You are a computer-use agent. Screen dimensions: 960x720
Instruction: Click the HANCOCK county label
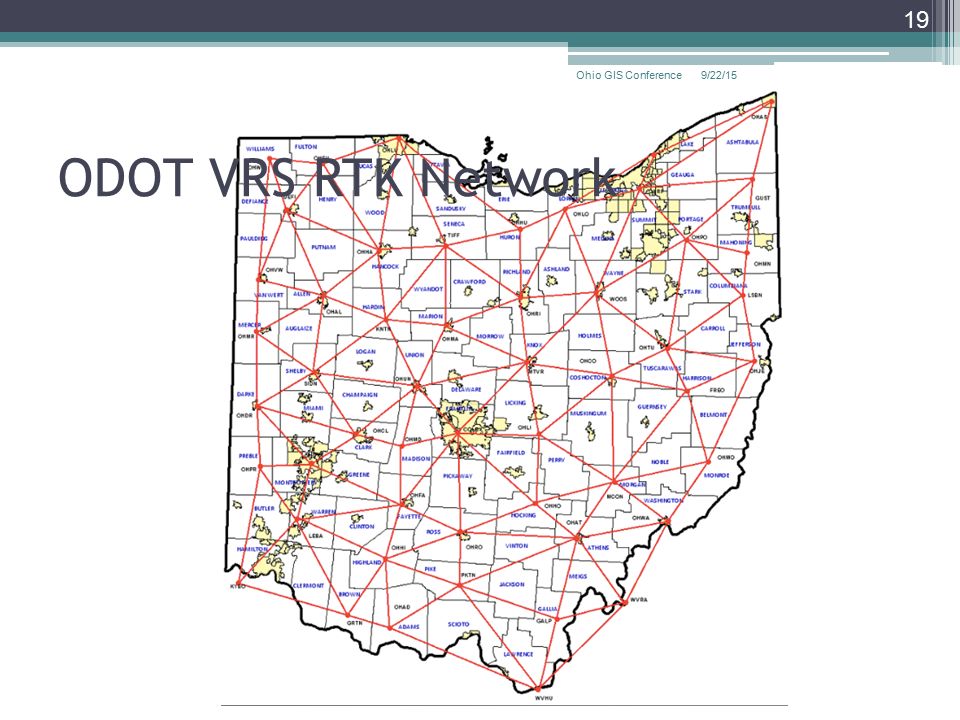(x=385, y=267)
